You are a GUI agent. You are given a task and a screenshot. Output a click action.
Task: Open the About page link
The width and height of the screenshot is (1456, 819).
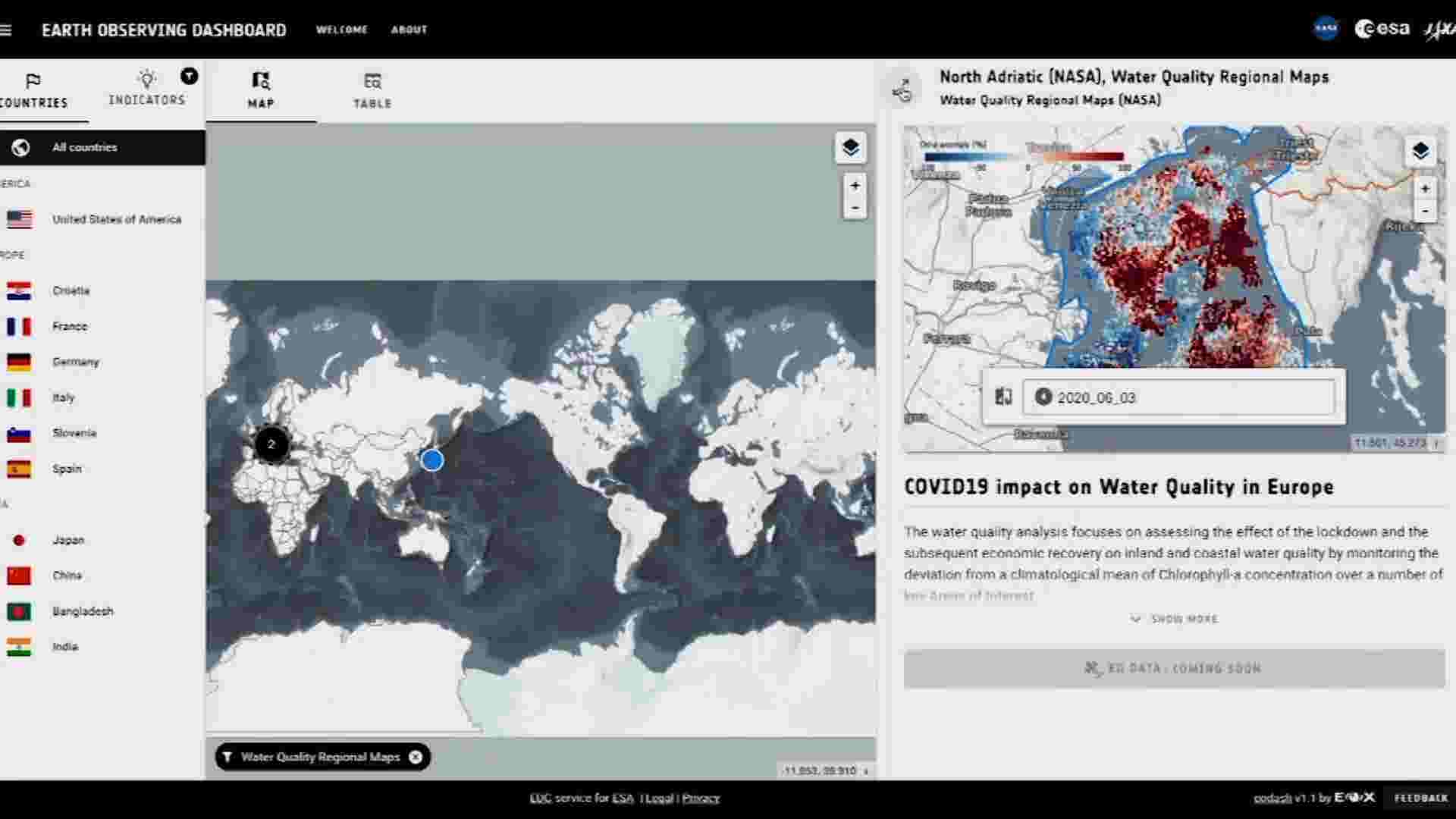click(409, 30)
